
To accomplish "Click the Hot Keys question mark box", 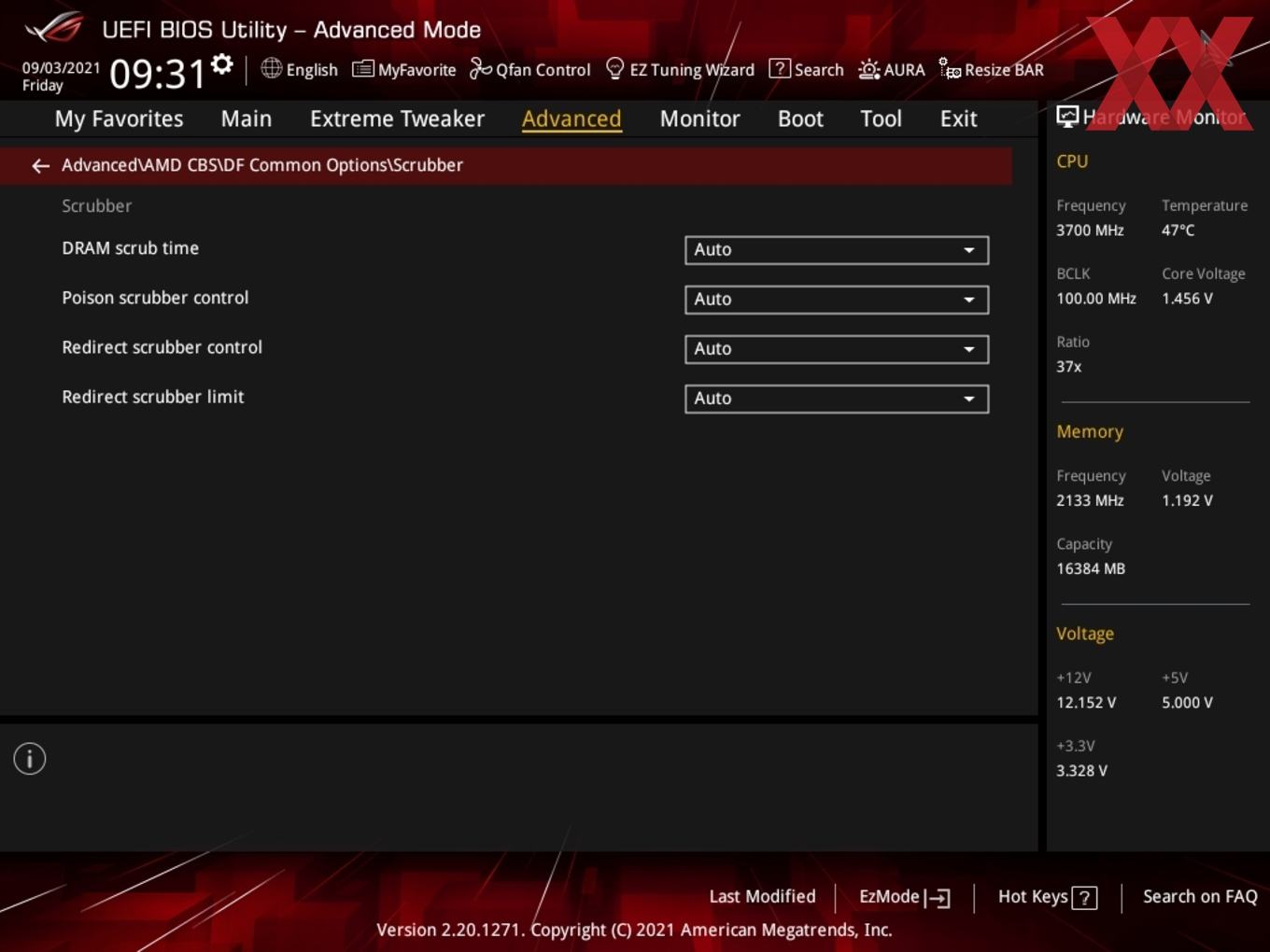I will point(1084,898).
